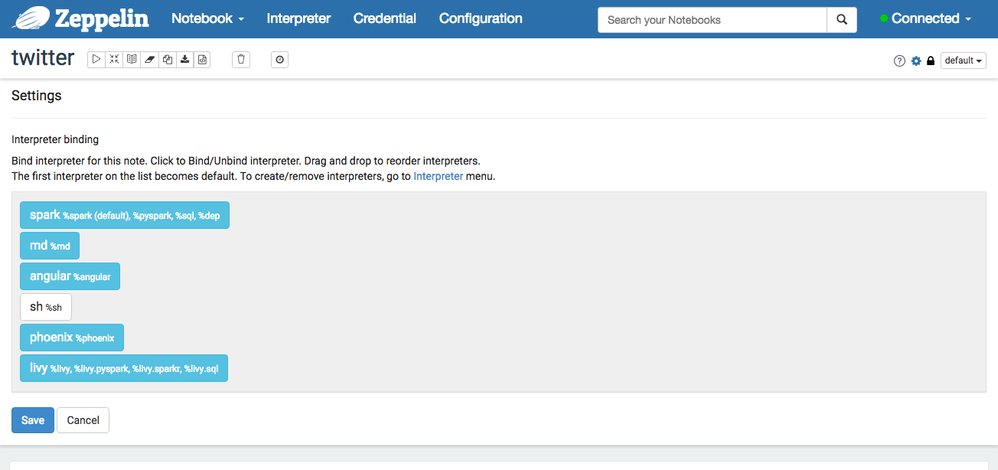
Task: Clone this note using the copy icon
Action: [167, 59]
